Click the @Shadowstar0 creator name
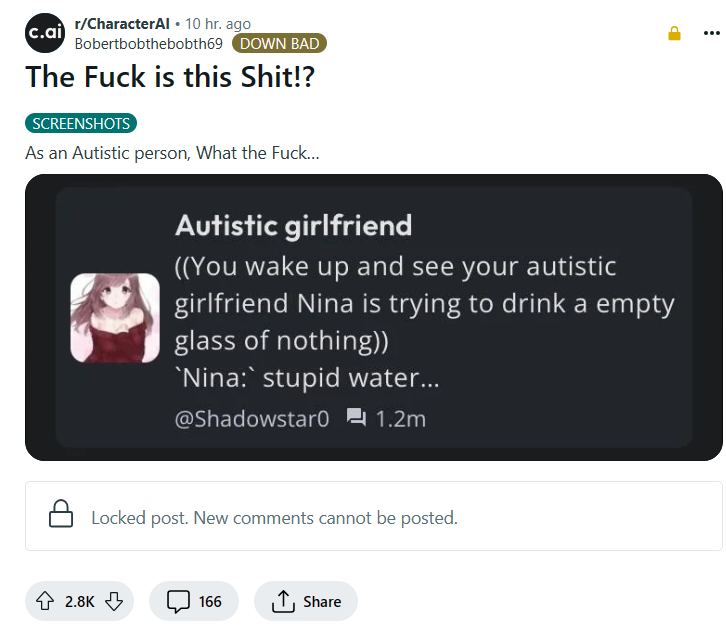Image resolution: width=726 pixels, height=637 pixels. pos(252,419)
